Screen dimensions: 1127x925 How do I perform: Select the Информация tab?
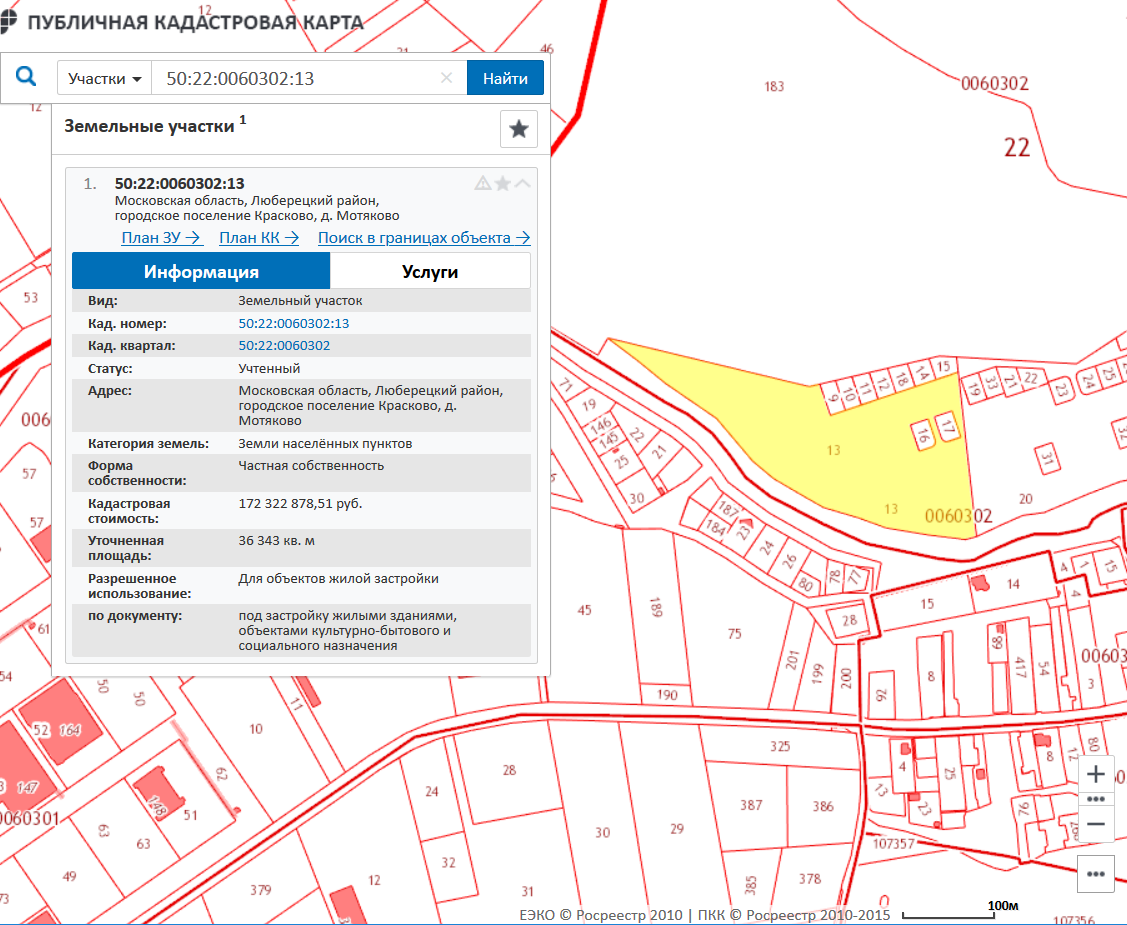pyautogui.click(x=201, y=272)
